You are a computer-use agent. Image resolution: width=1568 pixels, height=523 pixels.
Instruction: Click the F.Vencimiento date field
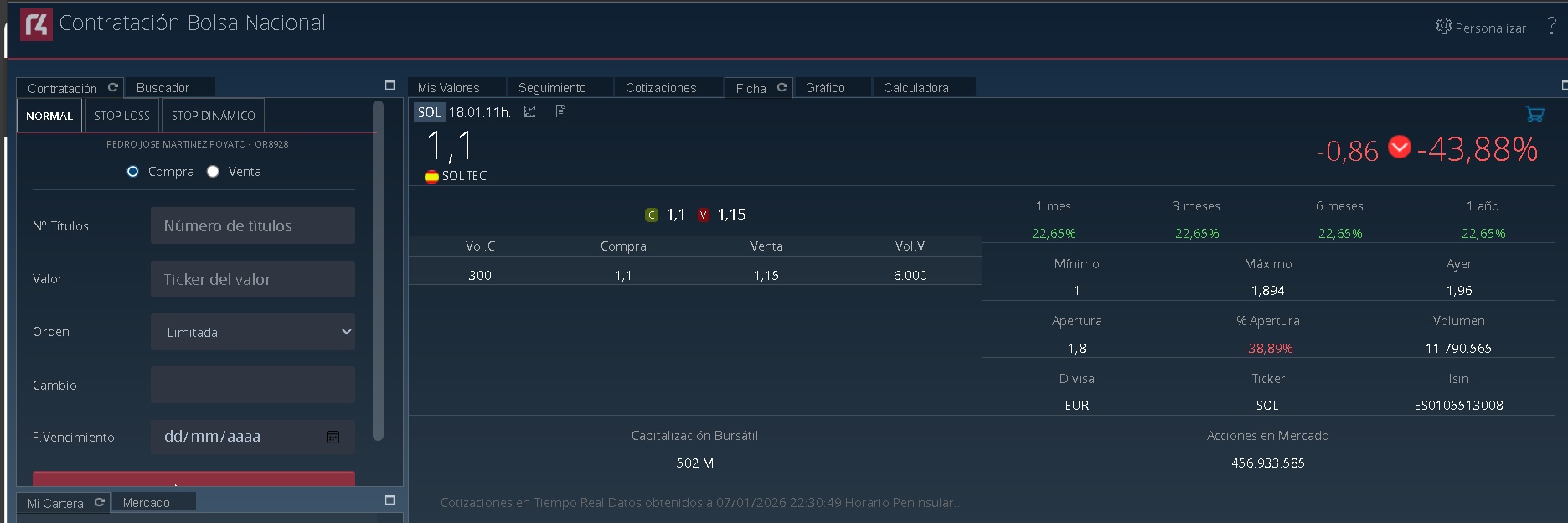click(253, 437)
